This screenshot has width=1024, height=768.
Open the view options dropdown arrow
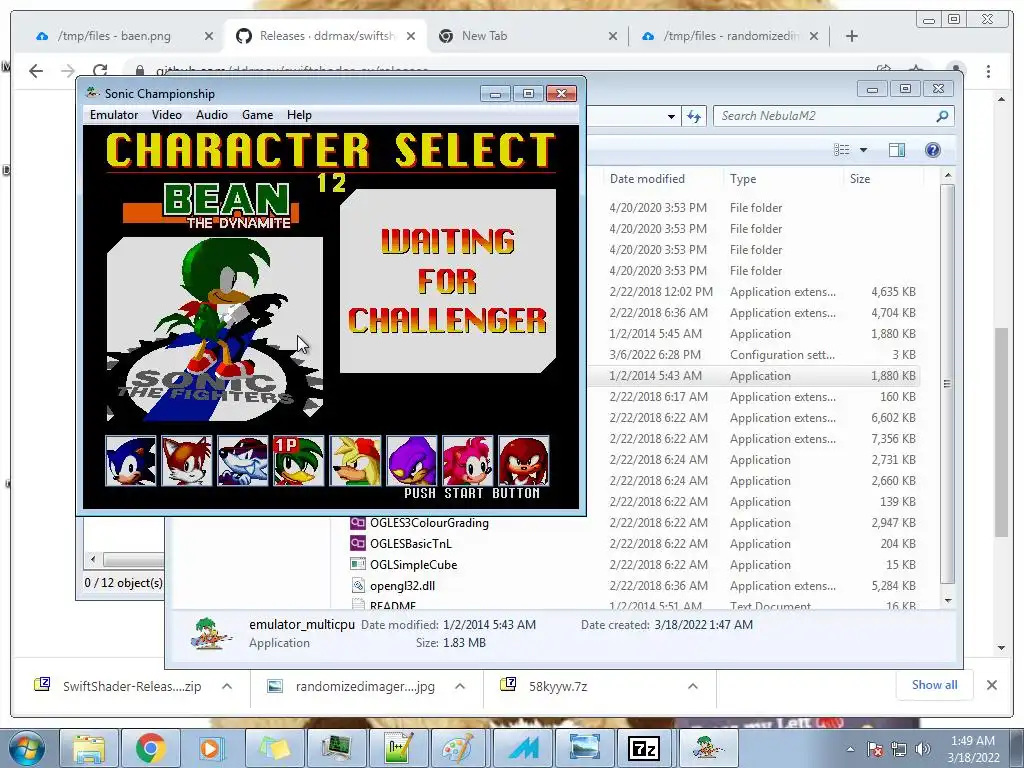point(863,150)
